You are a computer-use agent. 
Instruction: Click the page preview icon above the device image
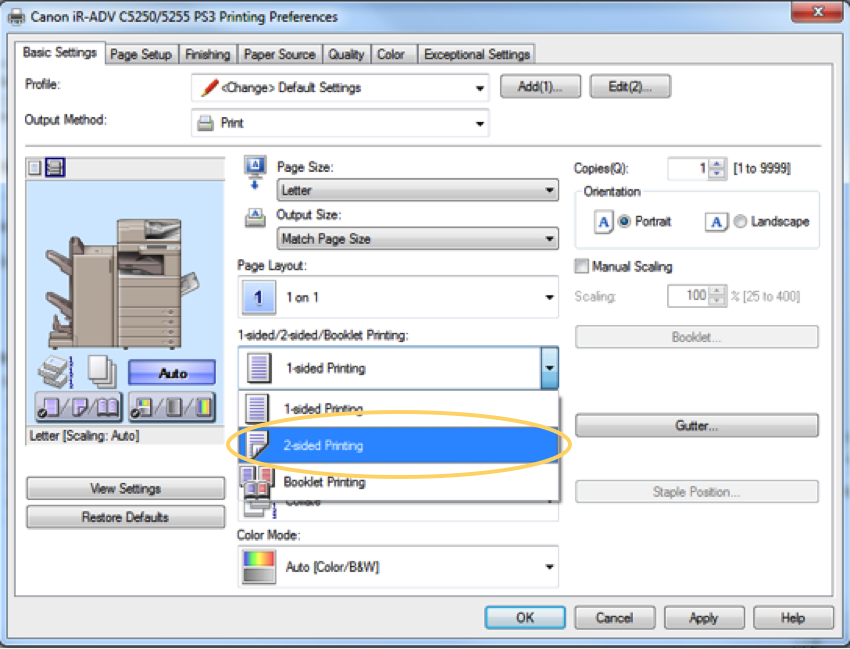point(35,168)
